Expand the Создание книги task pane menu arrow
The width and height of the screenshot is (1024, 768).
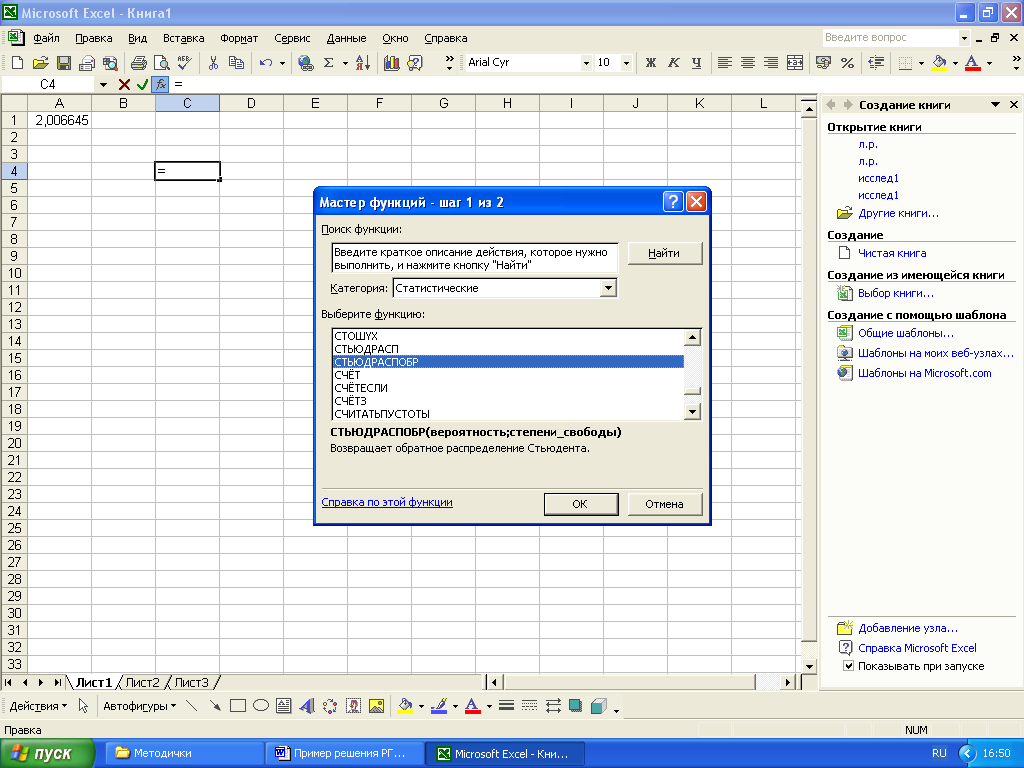995,104
